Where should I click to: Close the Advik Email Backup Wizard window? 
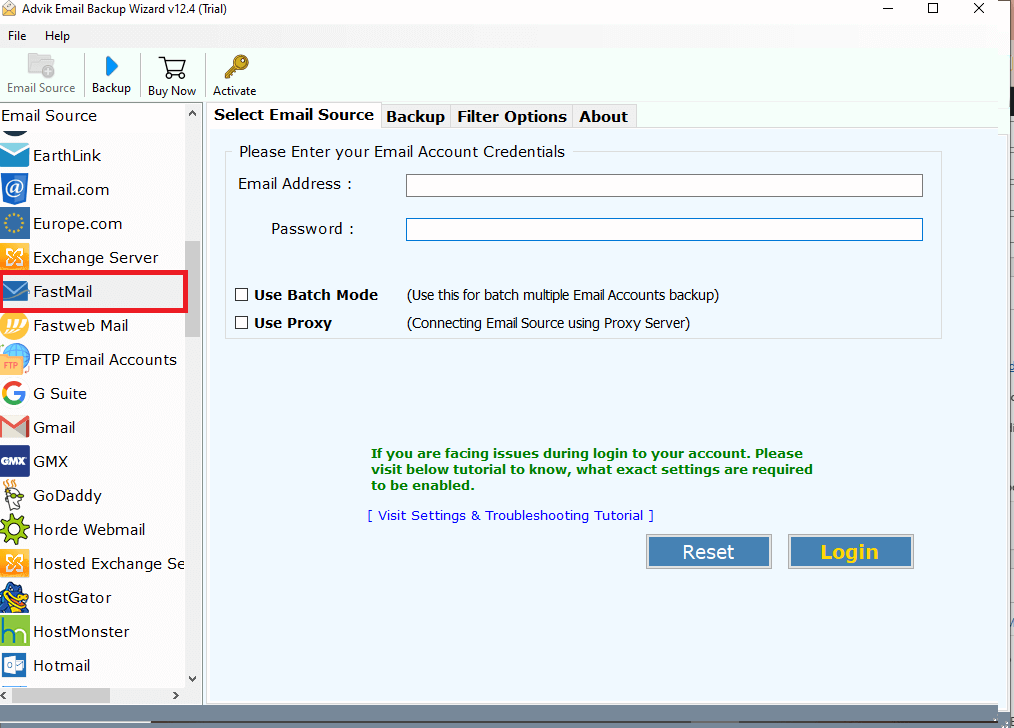(979, 8)
